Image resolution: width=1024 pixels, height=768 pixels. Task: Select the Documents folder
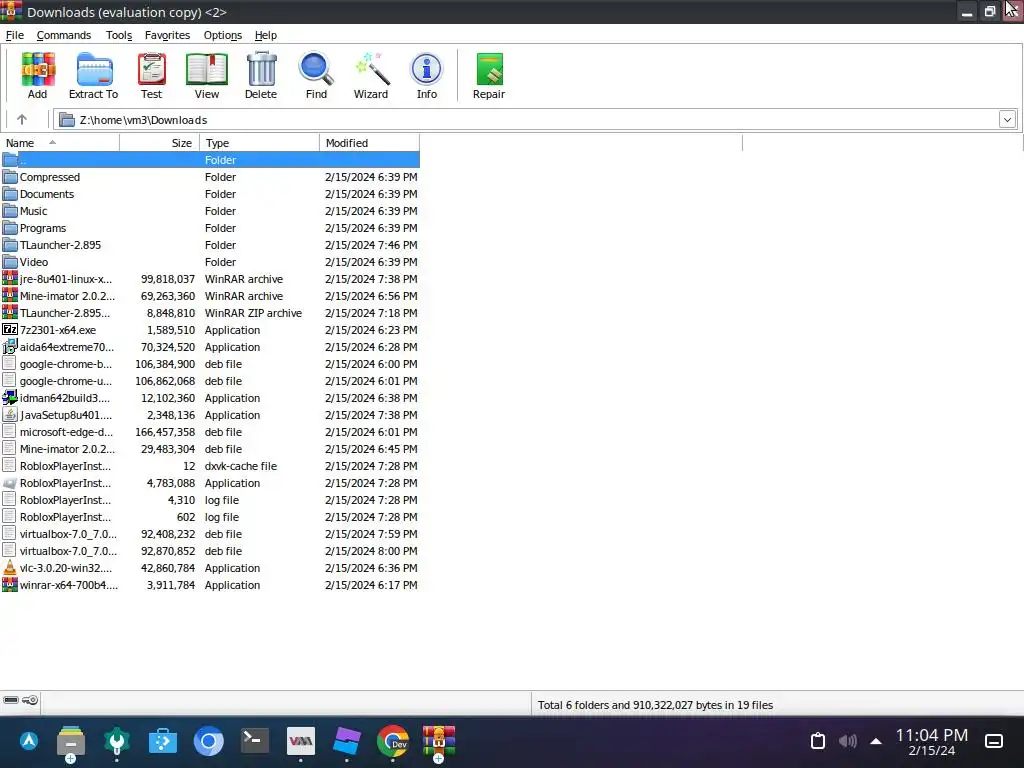tap(210, 194)
